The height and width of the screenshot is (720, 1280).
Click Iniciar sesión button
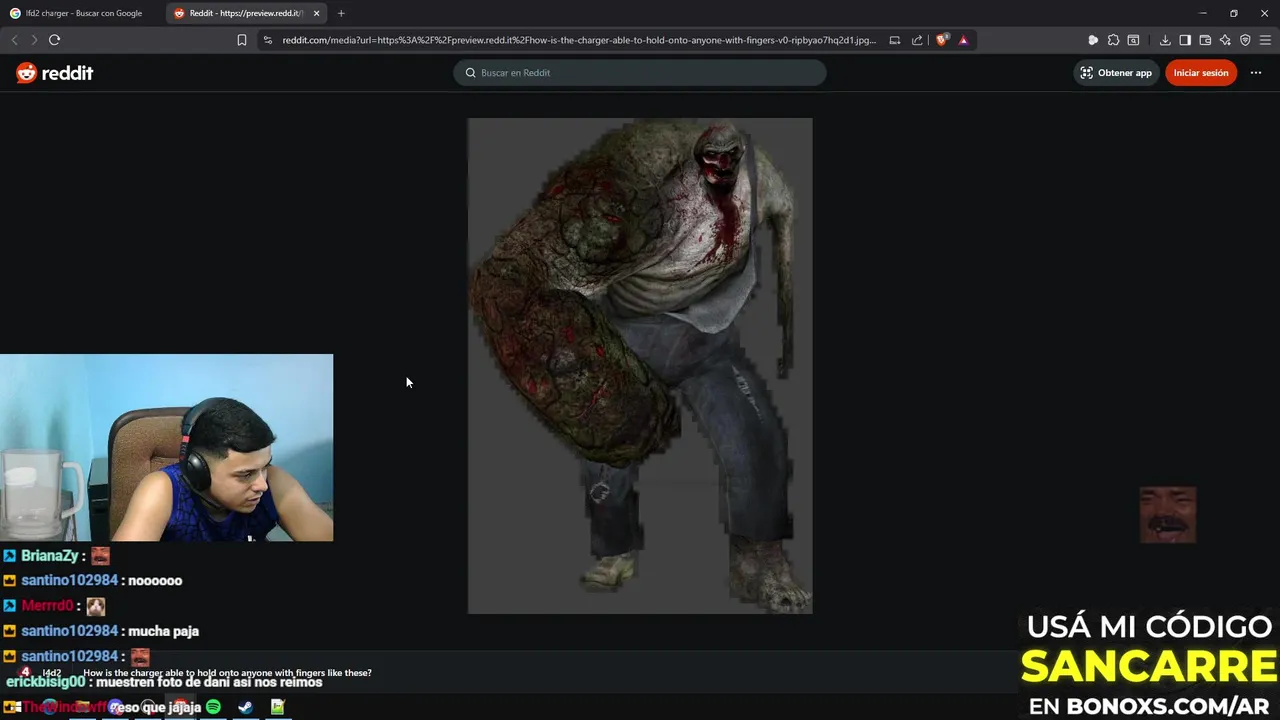[x=1201, y=73]
